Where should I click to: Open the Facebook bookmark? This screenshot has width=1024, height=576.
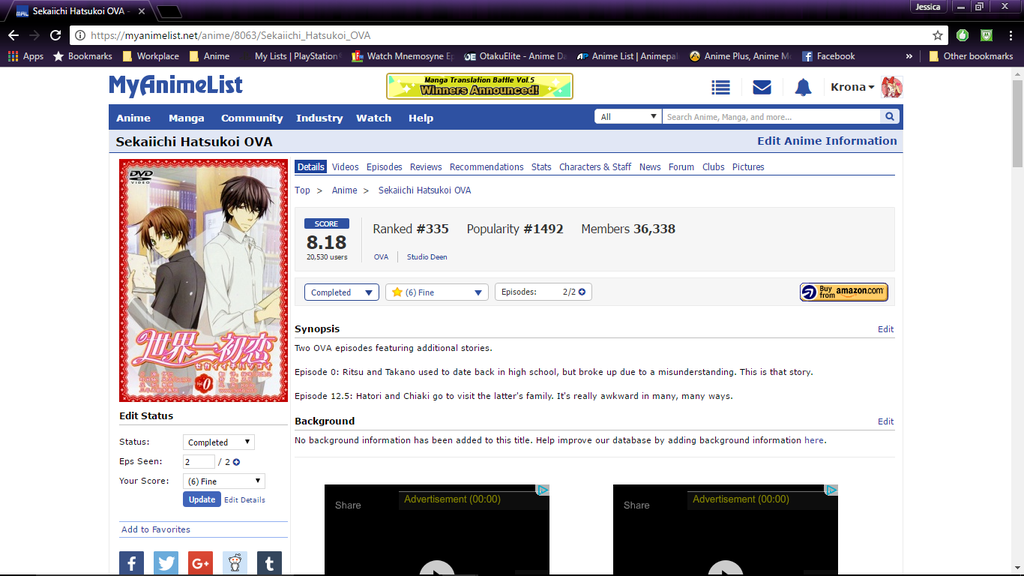[x=828, y=56]
